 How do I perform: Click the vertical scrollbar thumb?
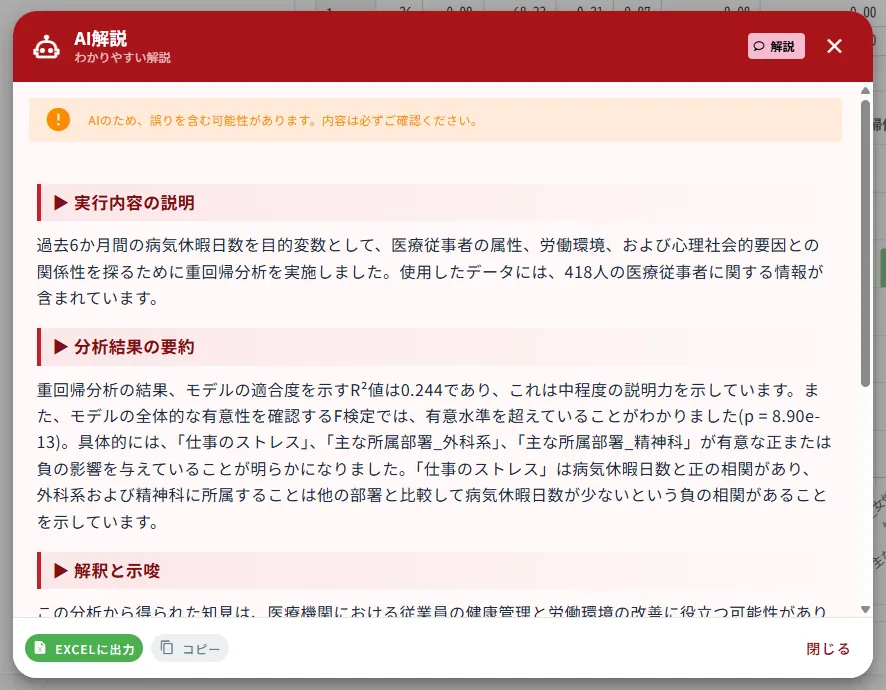click(865, 244)
